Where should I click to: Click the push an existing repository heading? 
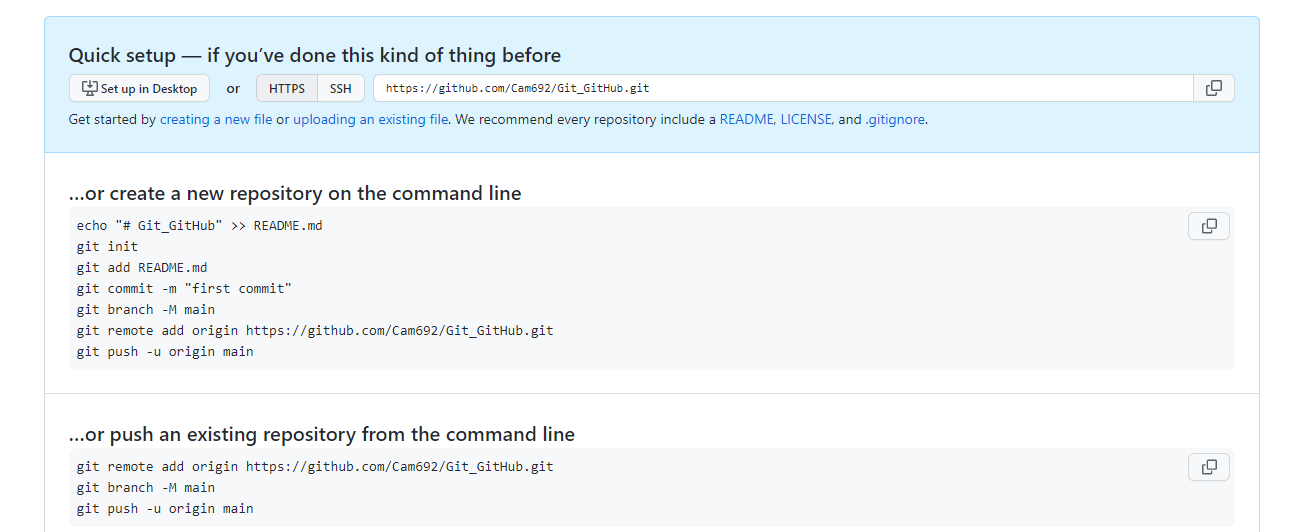(x=321, y=434)
